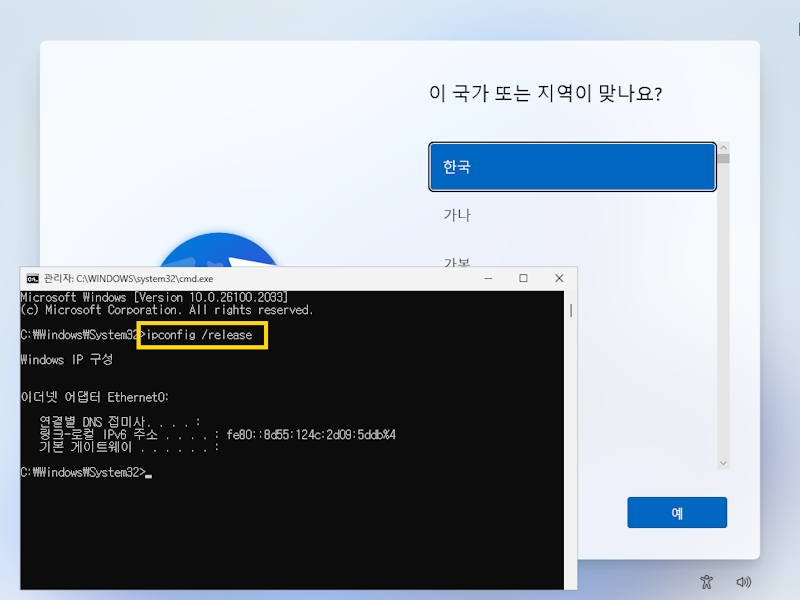Click the 'Windows IP 구성' output line
Image resolution: width=800 pixels, height=600 pixels.
coord(66,360)
